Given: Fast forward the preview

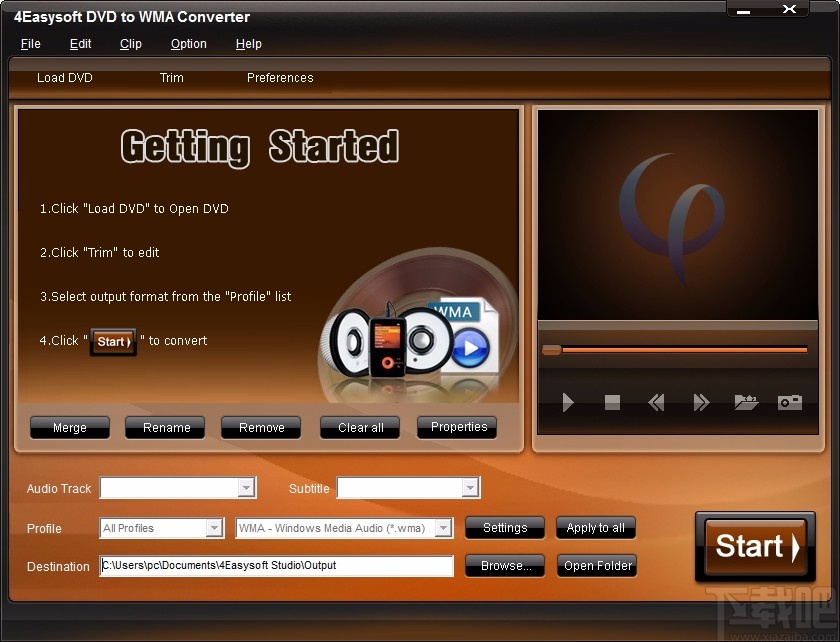Looking at the screenshot, I should 700,402.
